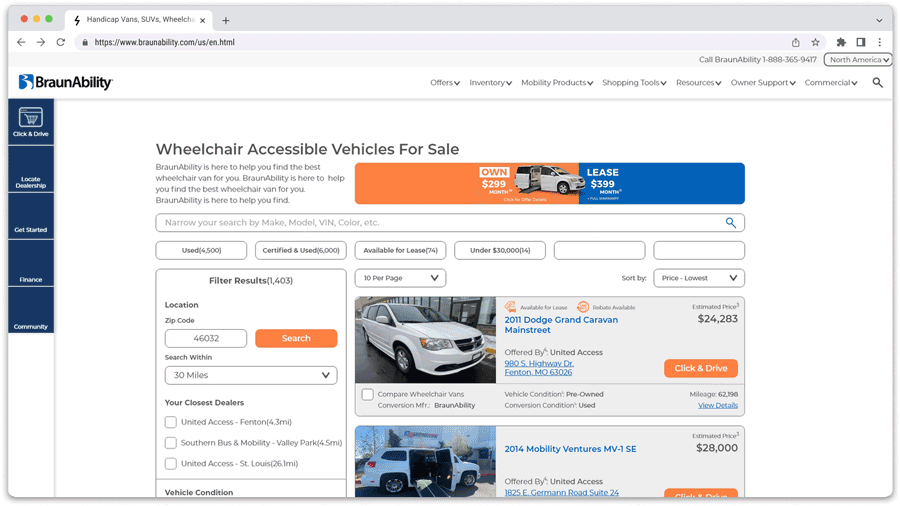The image size is (900, 506).
Task: Open the Dodge Grand Caravan photo
Action: coord(425,340)
